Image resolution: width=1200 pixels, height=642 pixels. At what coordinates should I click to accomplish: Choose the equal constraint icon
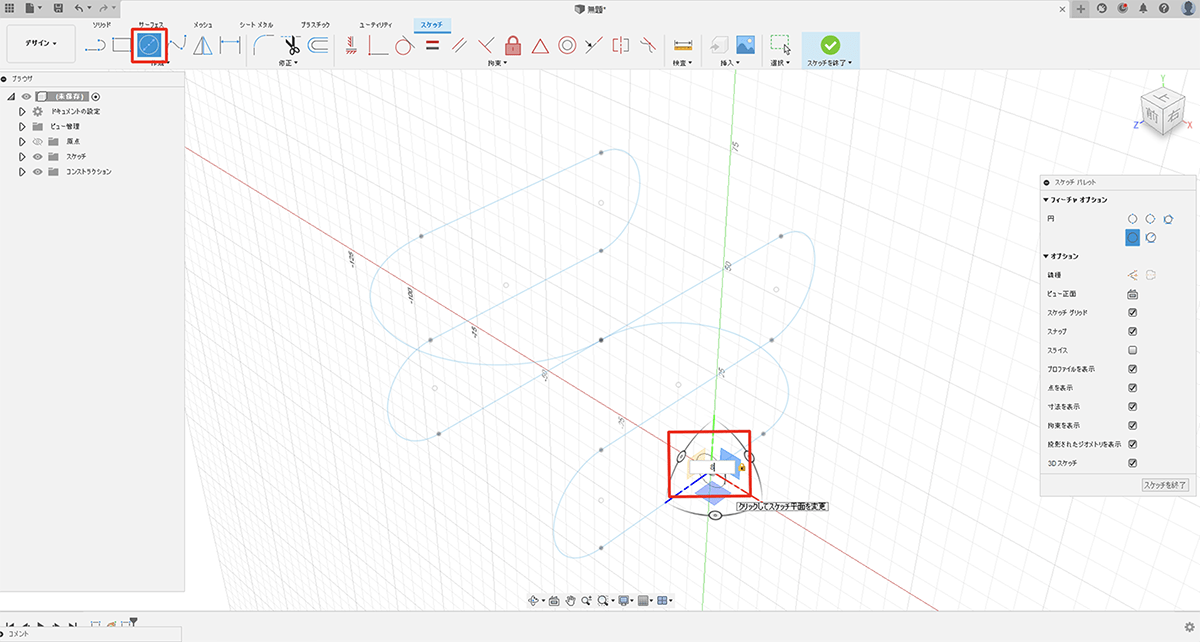click(x=432, y=45)
